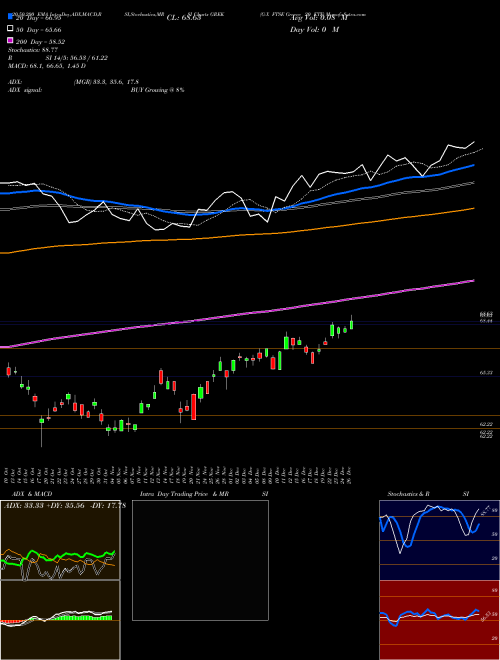500x660 pixels.
Task: Click the white 50 Day legend swatch
Action: 11,29
